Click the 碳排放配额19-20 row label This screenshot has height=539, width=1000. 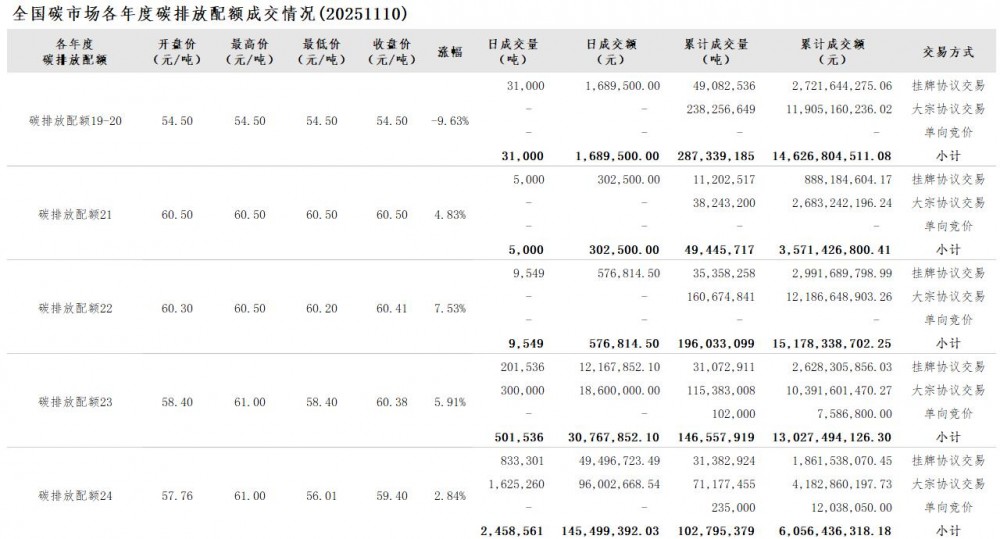pyautogui.click(x=76, y=121)
